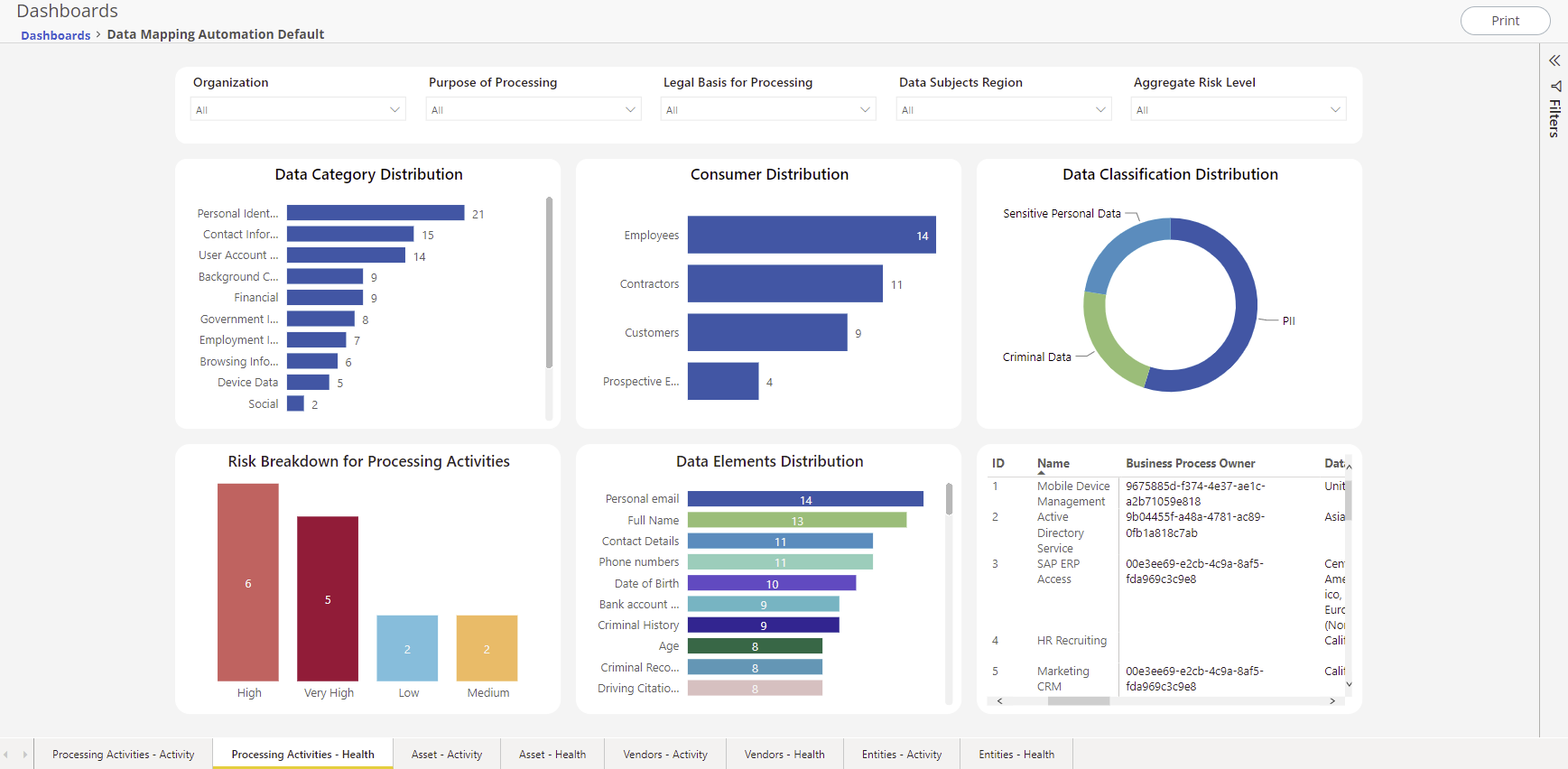Expand the Purpose of Processing dropdown
Image resolution: width=1568 pixels, height=769 pixels.
(x=533, y=110)
